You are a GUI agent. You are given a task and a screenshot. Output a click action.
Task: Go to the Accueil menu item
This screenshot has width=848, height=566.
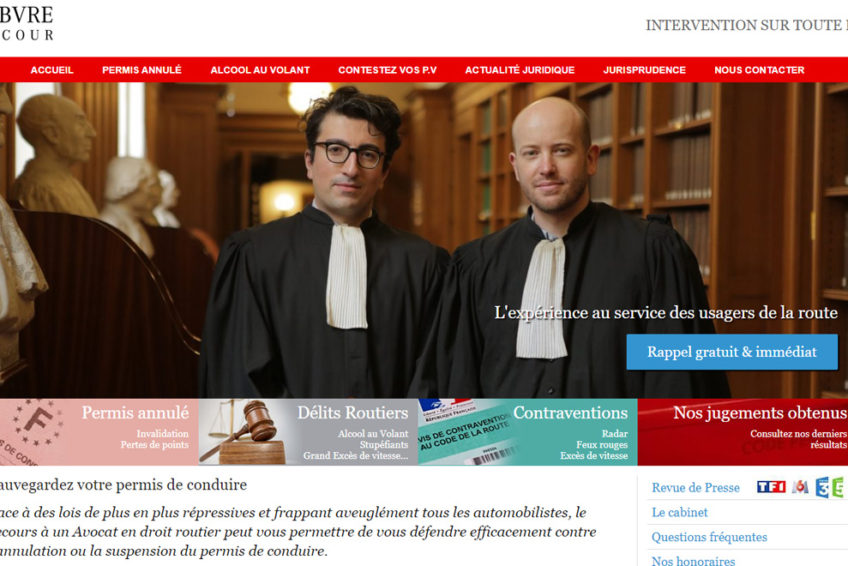pos(52,70)
